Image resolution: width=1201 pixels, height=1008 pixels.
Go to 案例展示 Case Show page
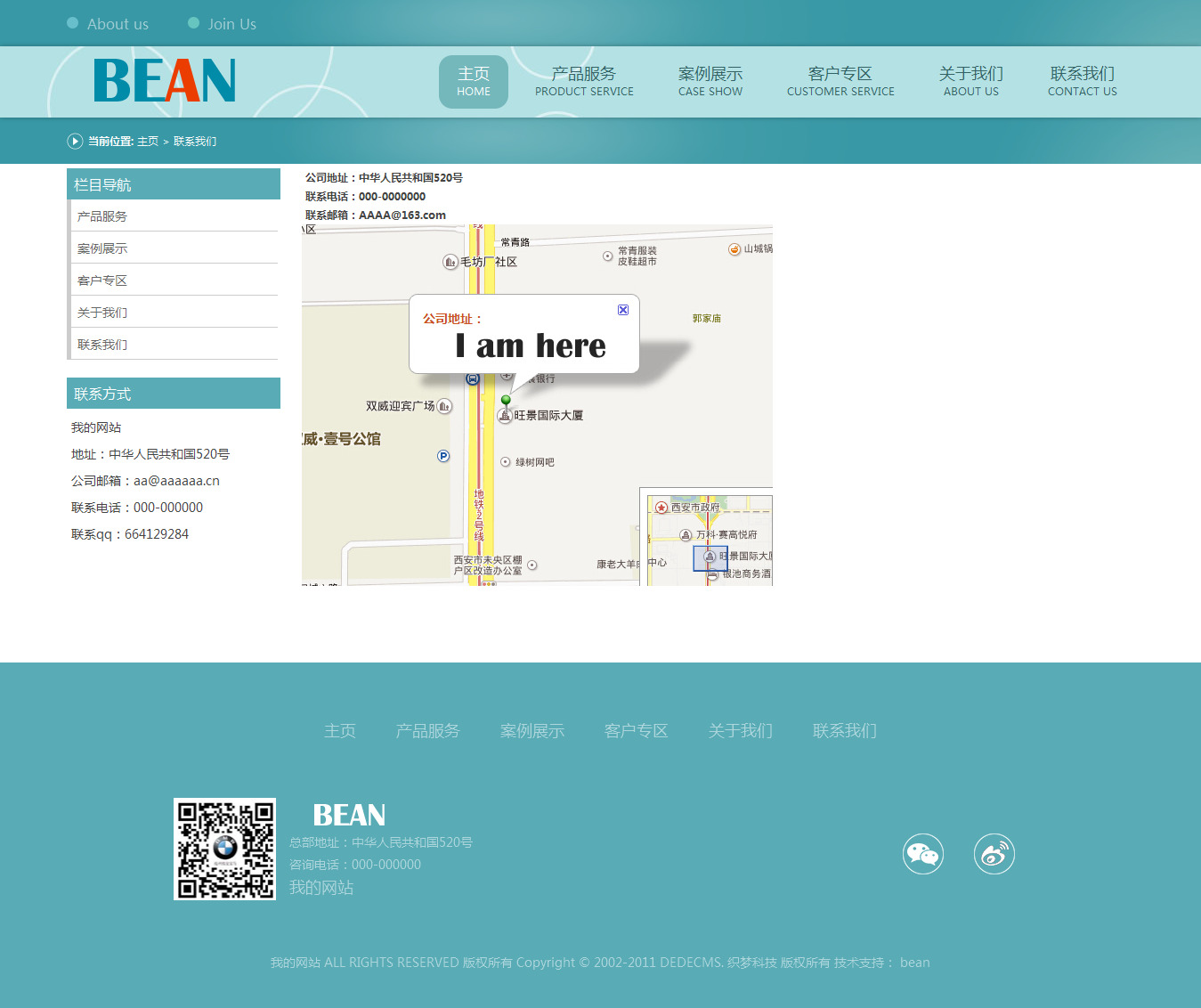[710, 82]
